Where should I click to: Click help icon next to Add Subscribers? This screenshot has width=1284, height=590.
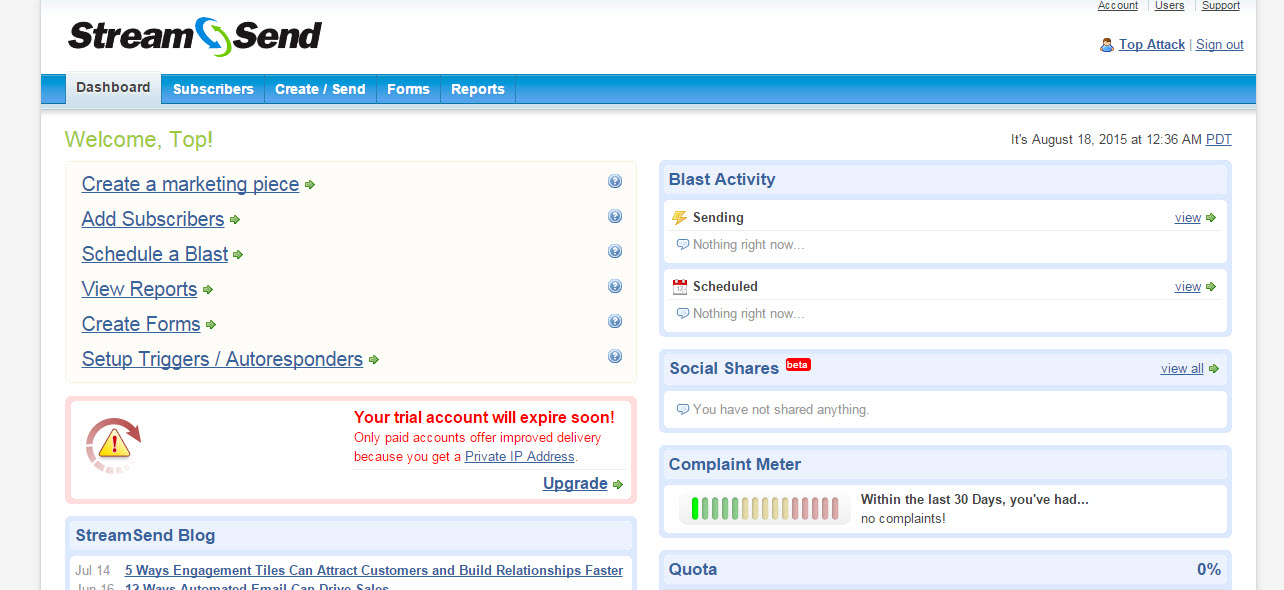pyautogui.click(x=615, y=217)
